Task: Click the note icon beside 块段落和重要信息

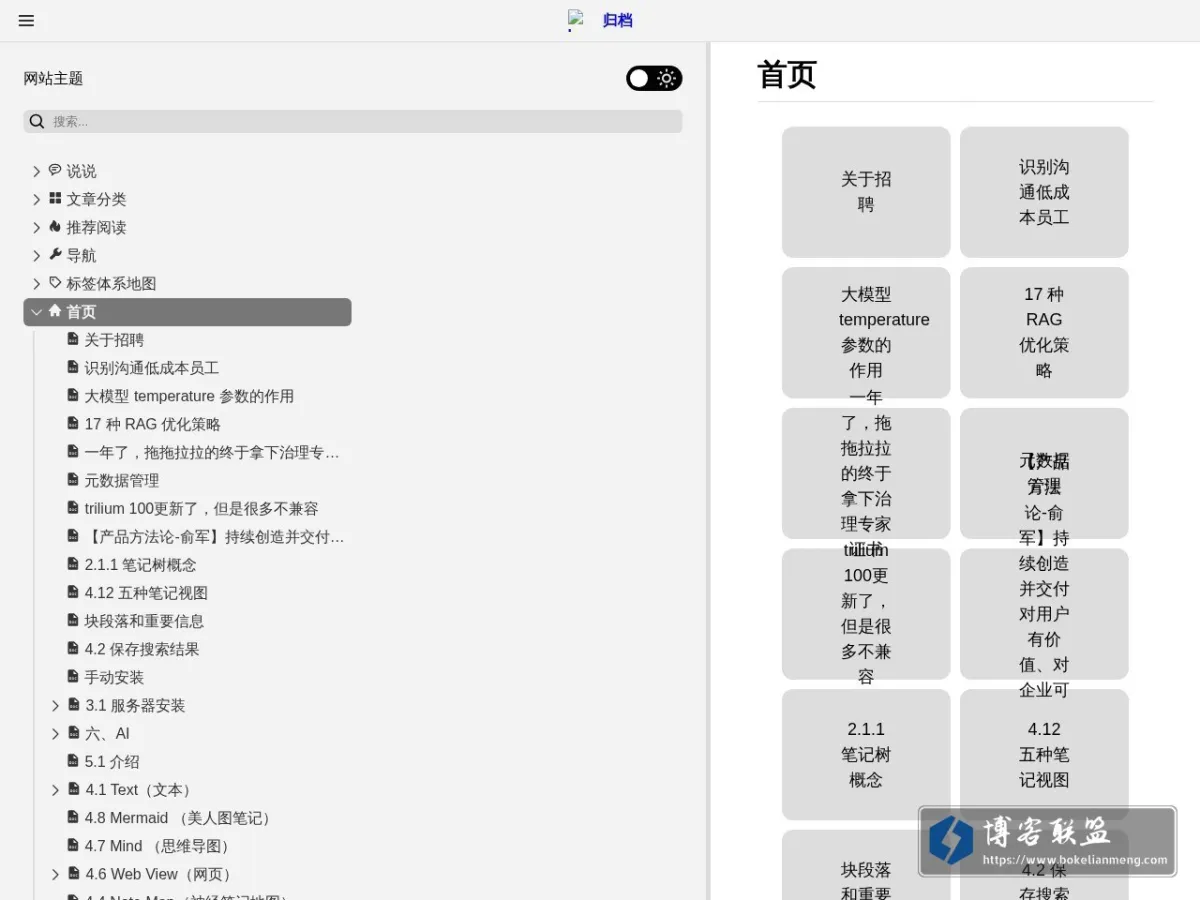Action: click(73, 620)
